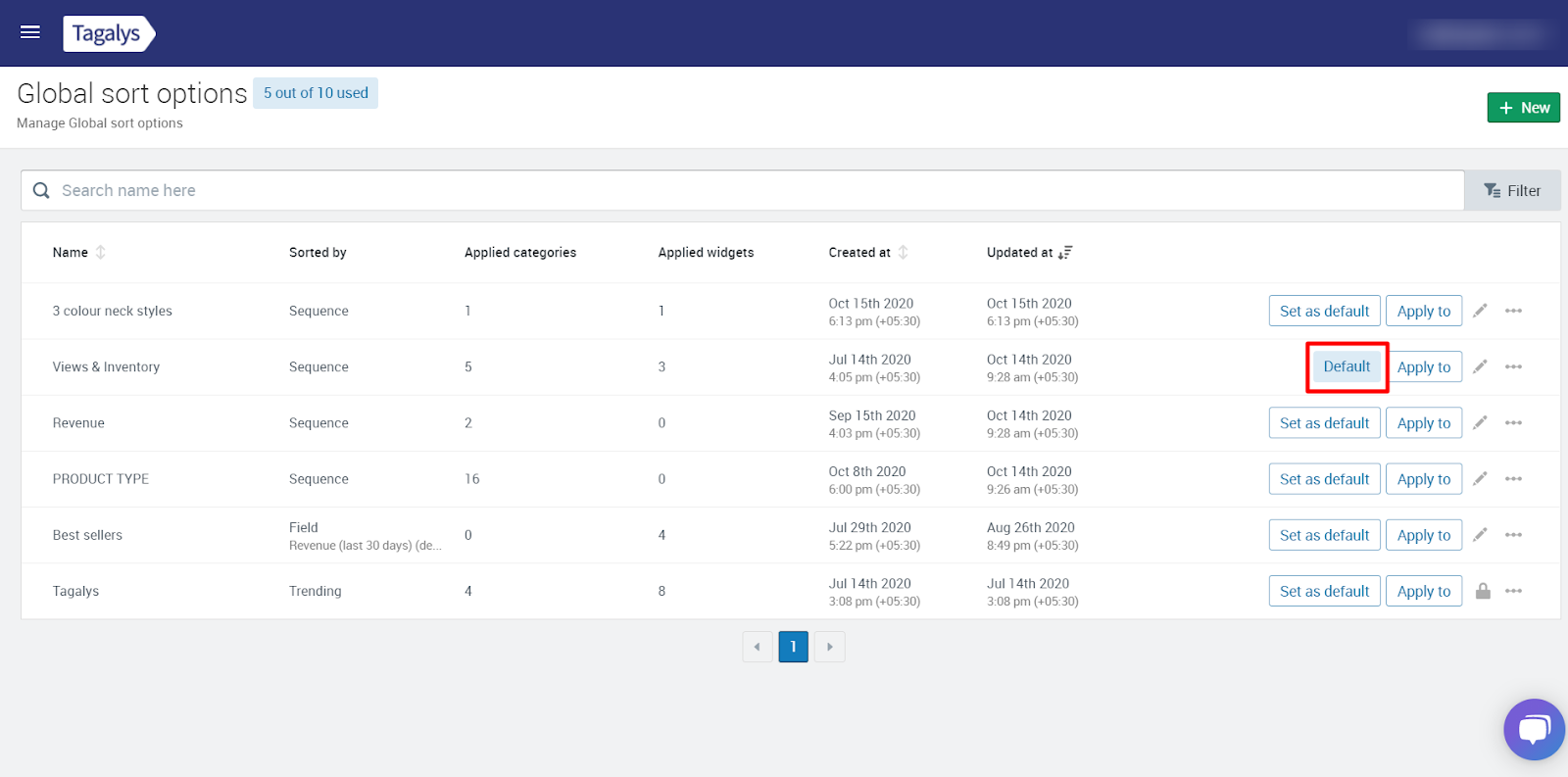This screenshot has width=1568, height=777.
Task: Click the PRODUCT TYPE name cell
Action: click(x=101, y=478)
